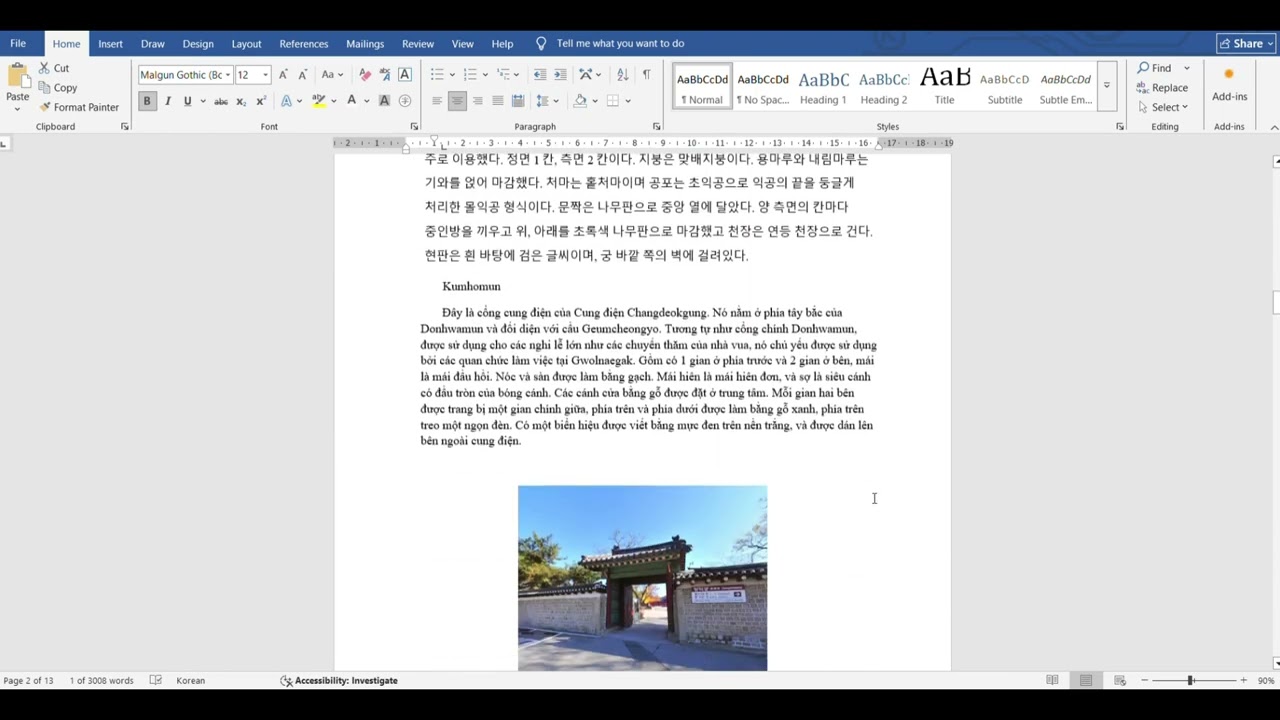Apply the Subtitle style
1280x720 pixels.
point(1005,85)
